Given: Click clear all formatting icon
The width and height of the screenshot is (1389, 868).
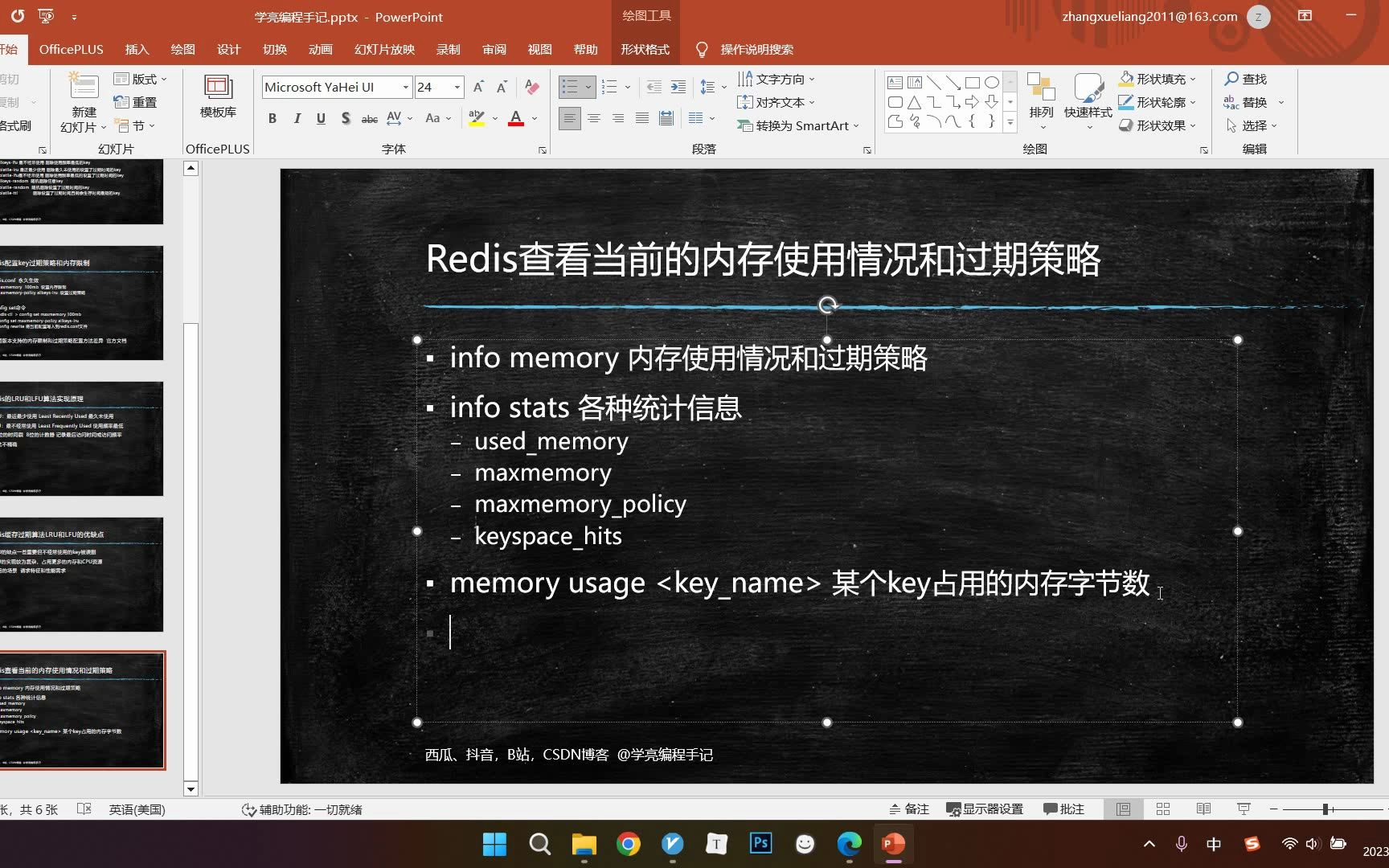Looking at the screenshot, I should [x=531, y=87].
